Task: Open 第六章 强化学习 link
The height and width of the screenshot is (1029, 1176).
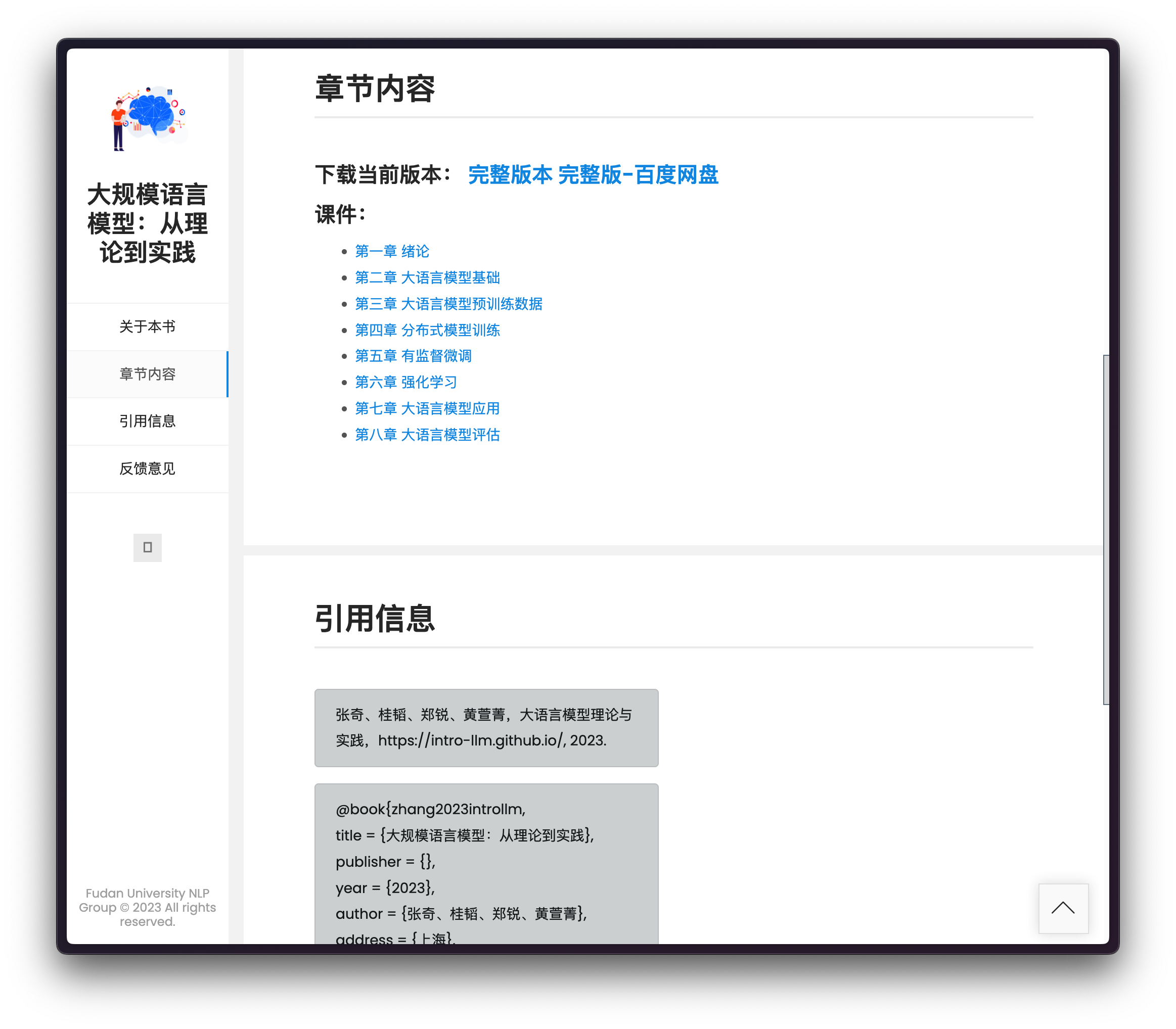Action: coord(405,383)
